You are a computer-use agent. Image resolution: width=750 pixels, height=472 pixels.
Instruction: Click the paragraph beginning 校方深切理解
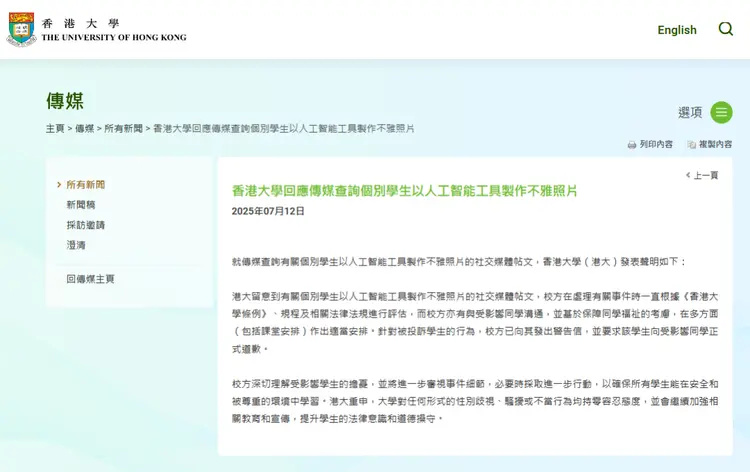475,401
